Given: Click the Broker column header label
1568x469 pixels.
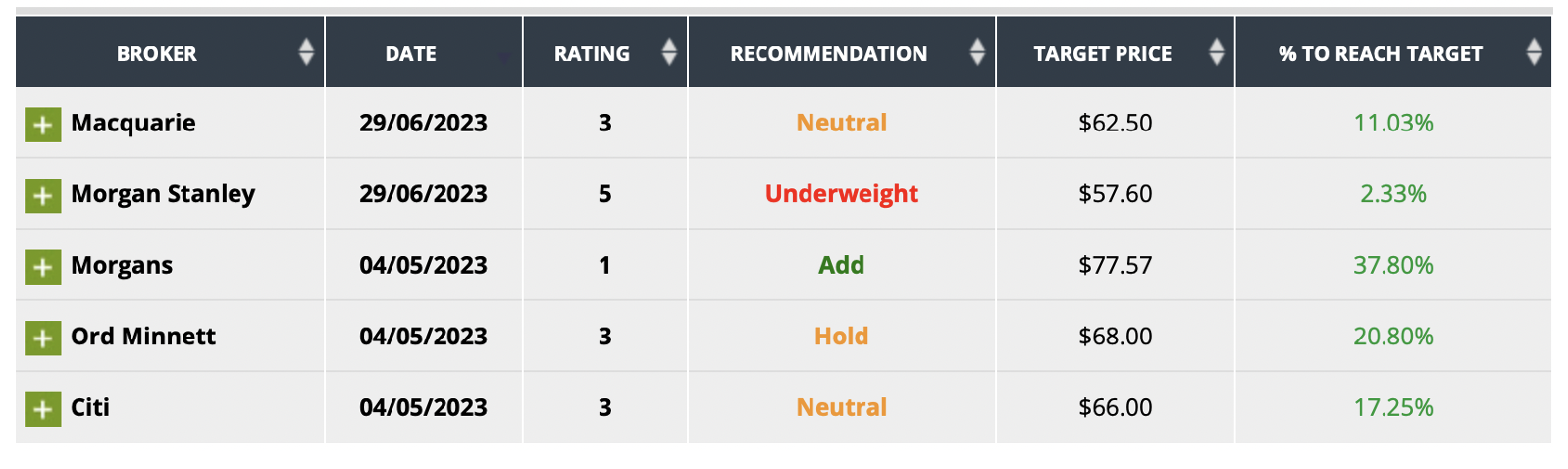Looking at the screenshot, I should [x=156, y=54].
